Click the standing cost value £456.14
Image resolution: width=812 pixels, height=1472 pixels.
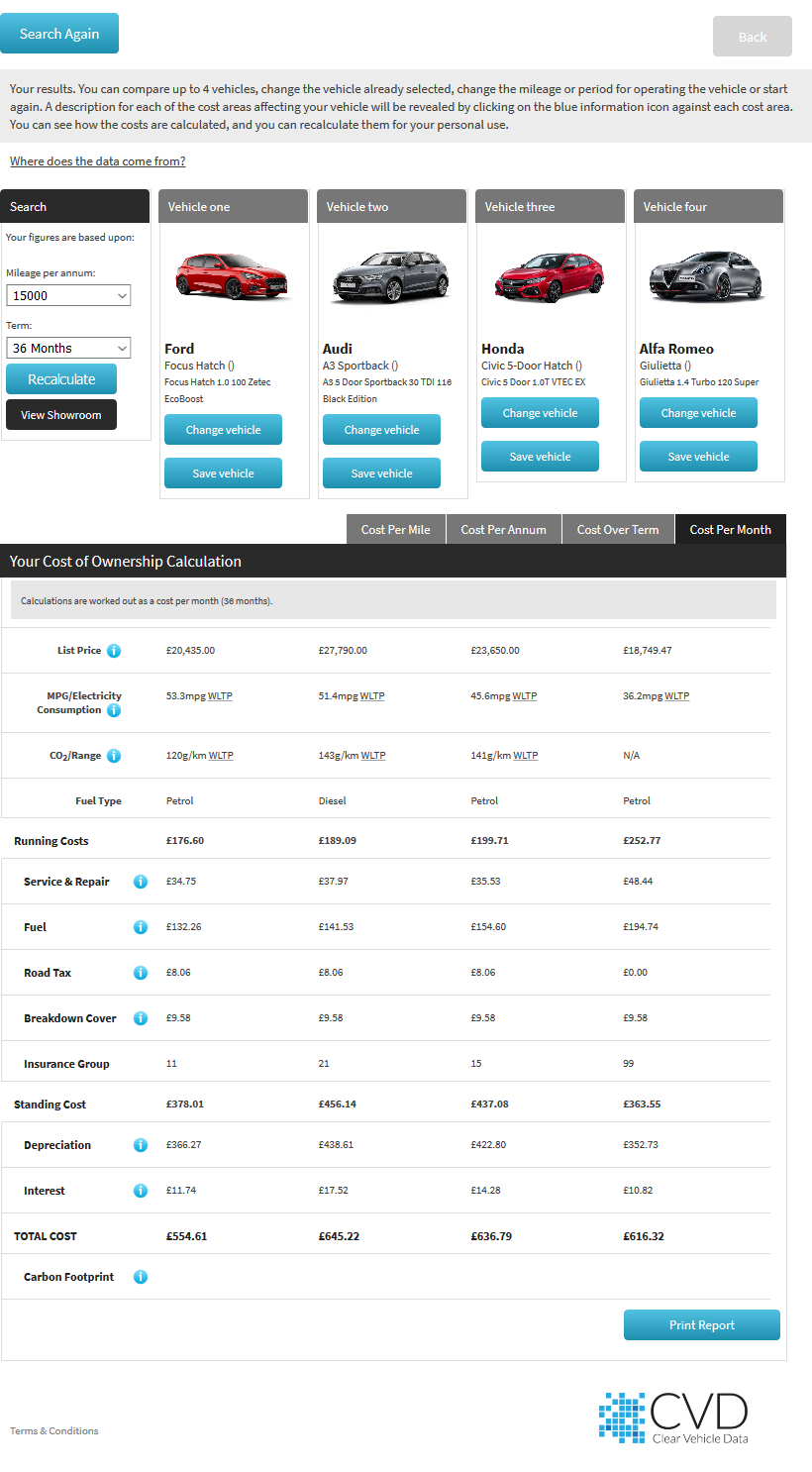(x=338, y=1104)
